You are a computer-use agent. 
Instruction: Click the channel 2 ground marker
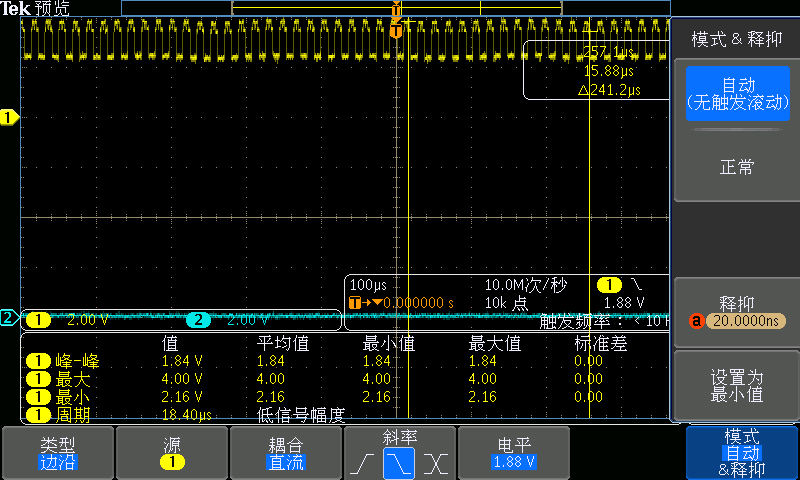9,318
